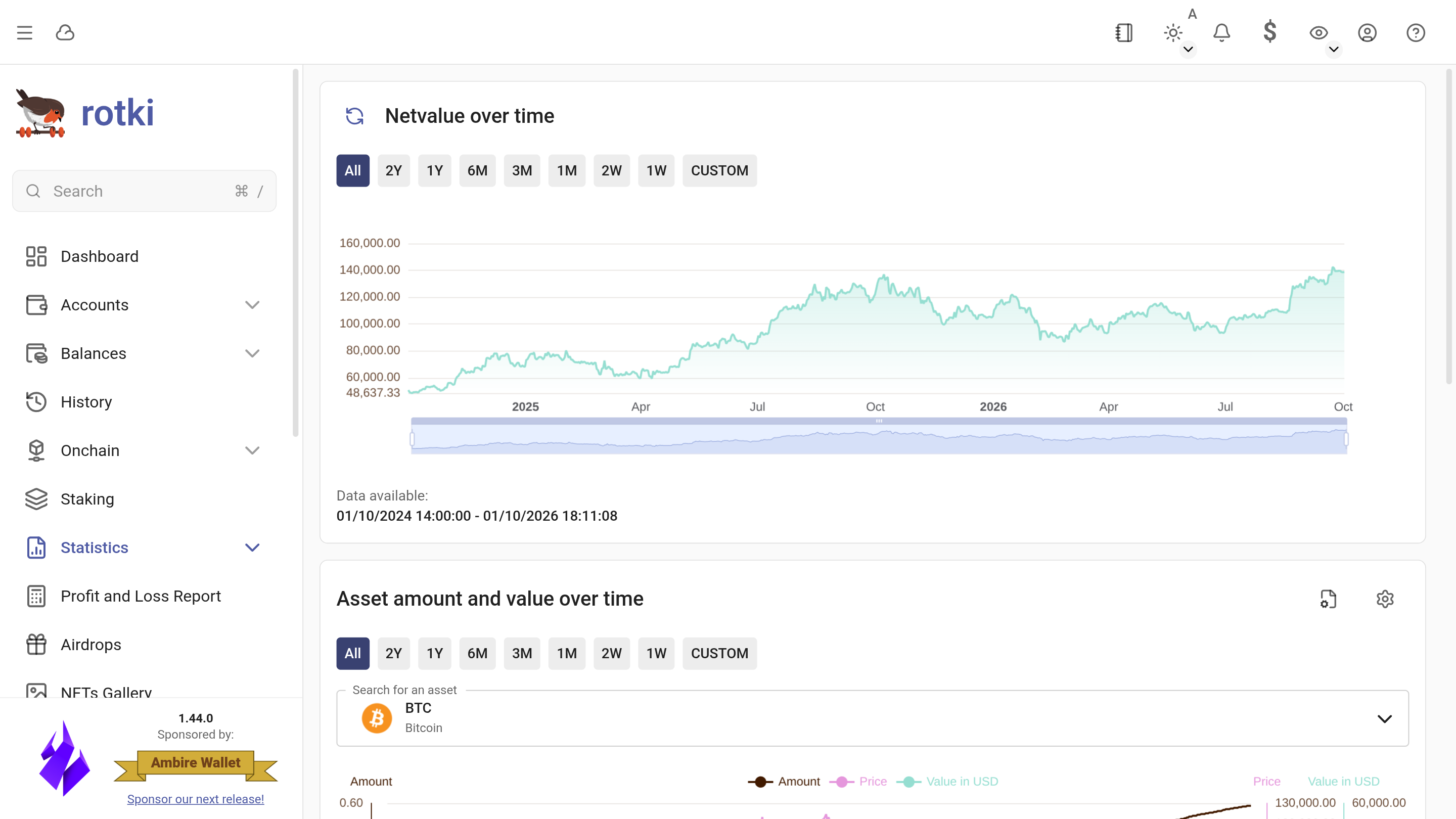Screen dimensions: 1456x819
Task: Go to Dashboard in sidebar
Action: click(144, 256)
